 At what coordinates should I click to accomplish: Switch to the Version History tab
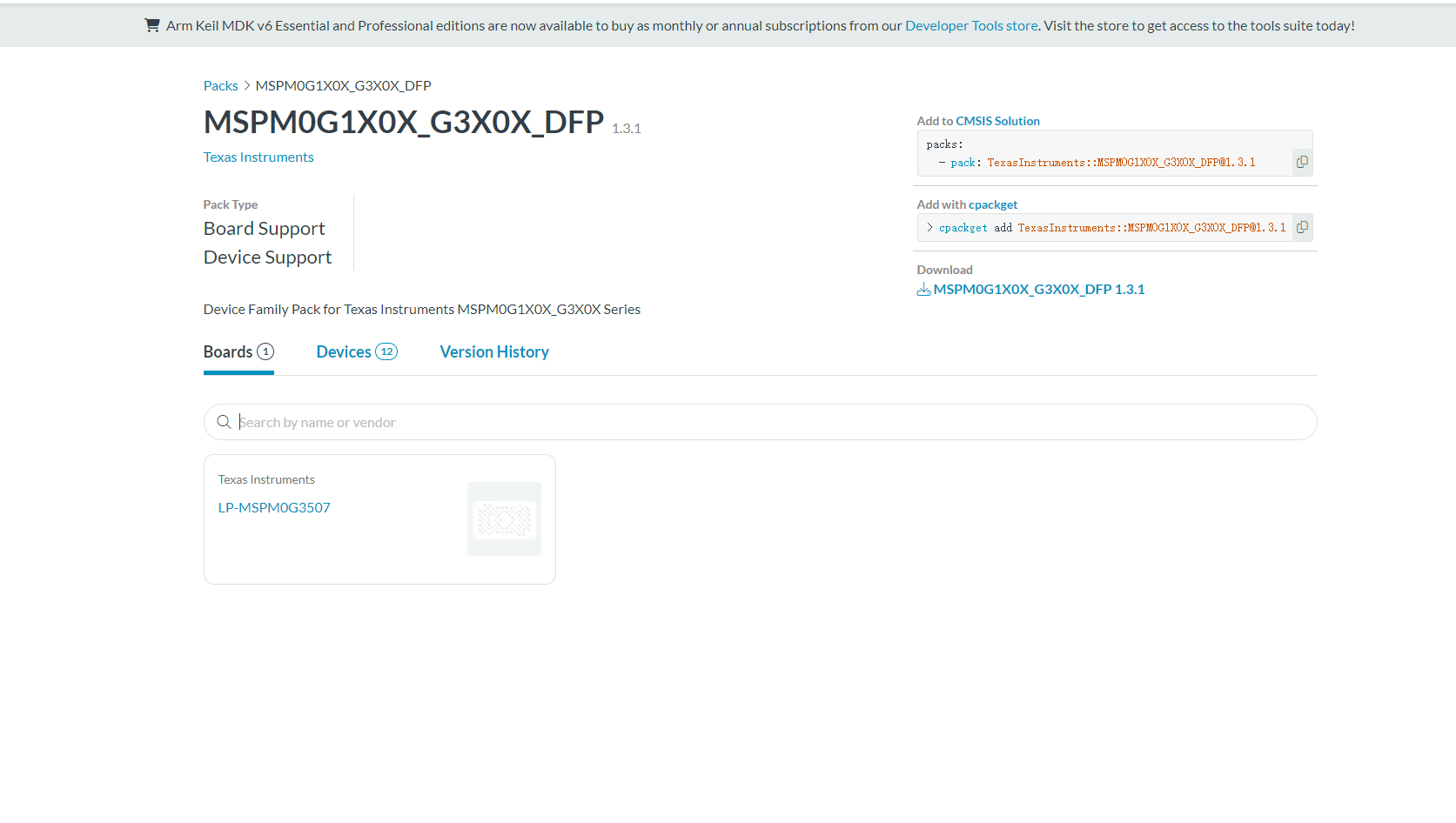(494, 351)
